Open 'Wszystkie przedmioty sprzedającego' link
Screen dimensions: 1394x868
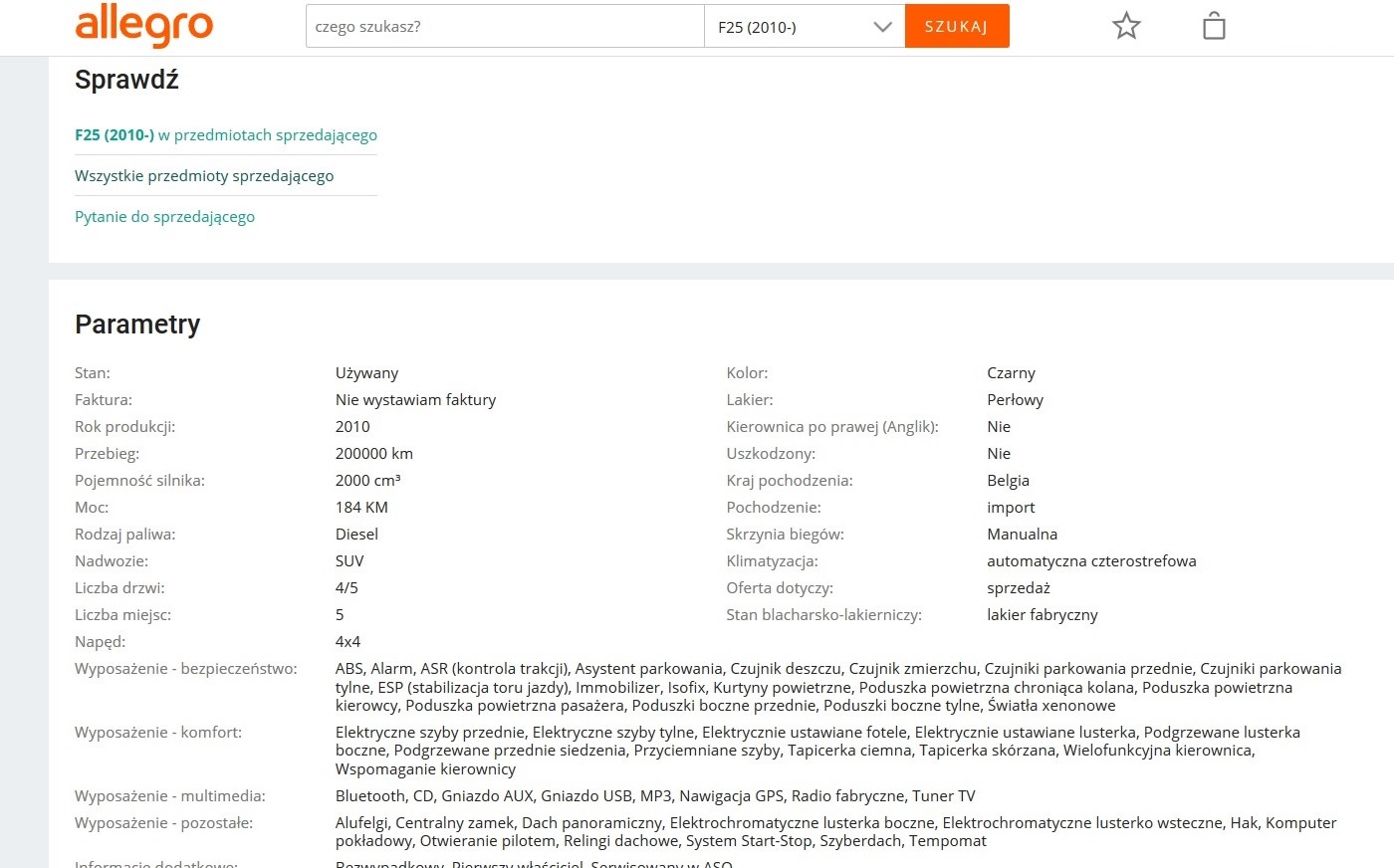click(204, 176)
